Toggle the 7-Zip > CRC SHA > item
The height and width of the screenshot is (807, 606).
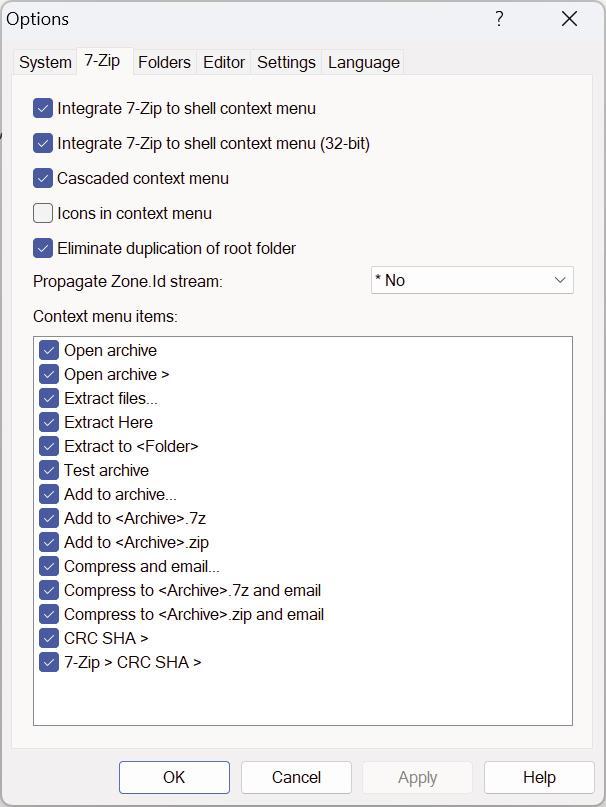(x=48, y=662)
